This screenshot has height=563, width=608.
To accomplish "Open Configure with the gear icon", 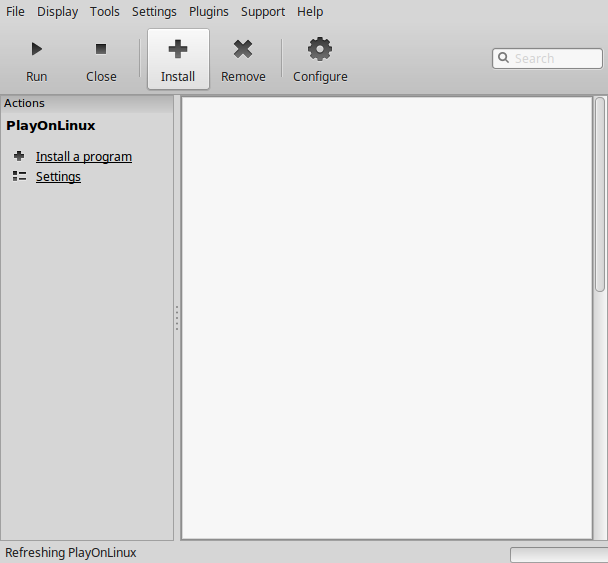I will point(320,49).
